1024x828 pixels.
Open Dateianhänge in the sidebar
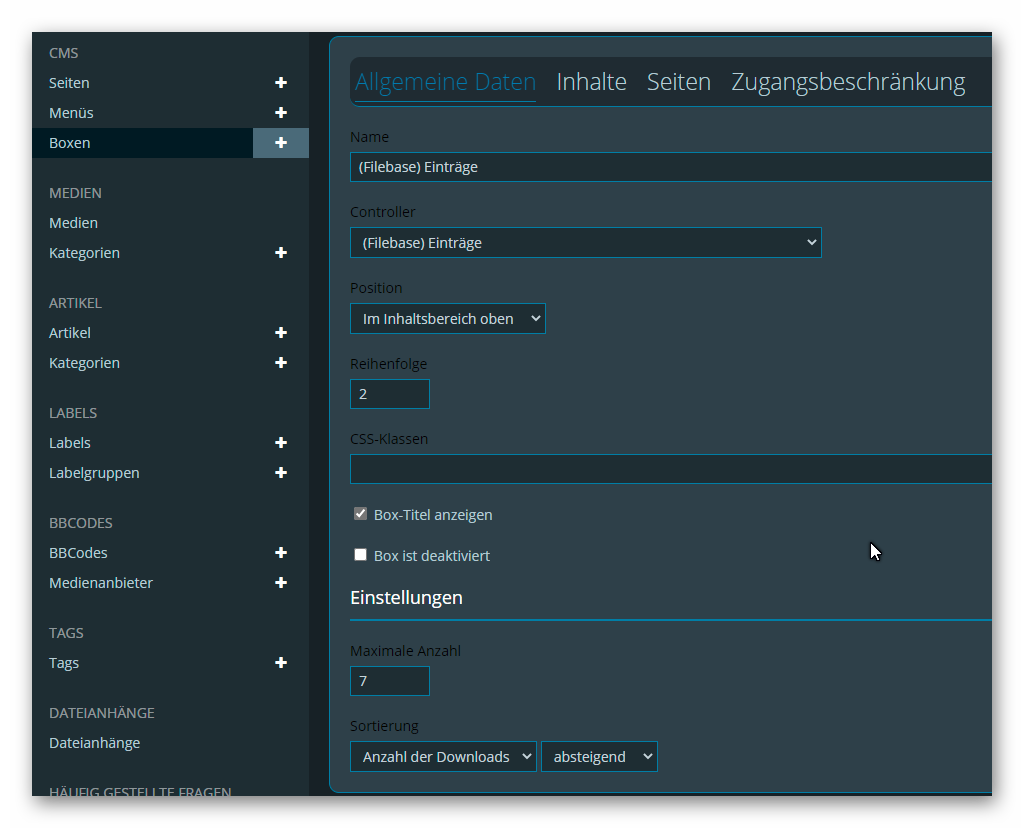click(x=95, y=743)
